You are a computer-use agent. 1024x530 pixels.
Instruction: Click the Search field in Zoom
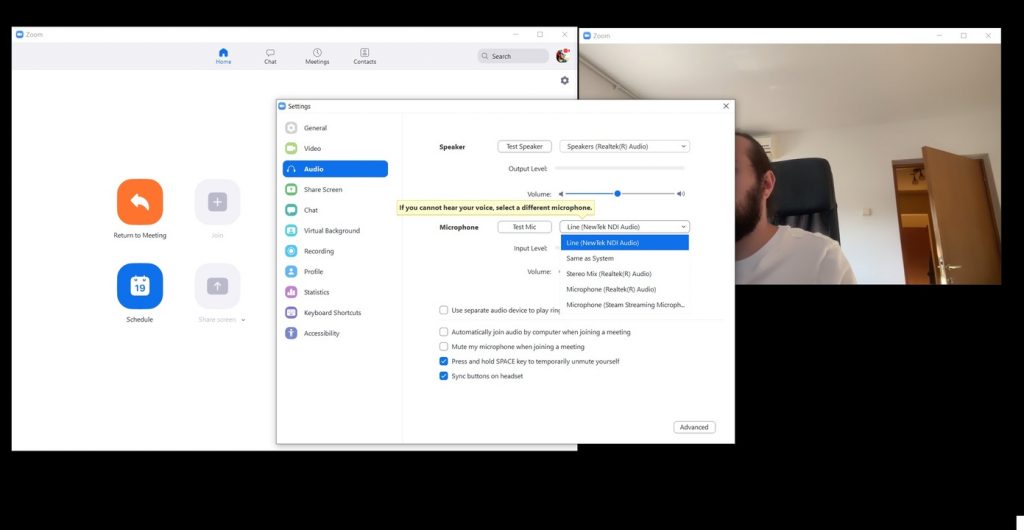[513, 56]
